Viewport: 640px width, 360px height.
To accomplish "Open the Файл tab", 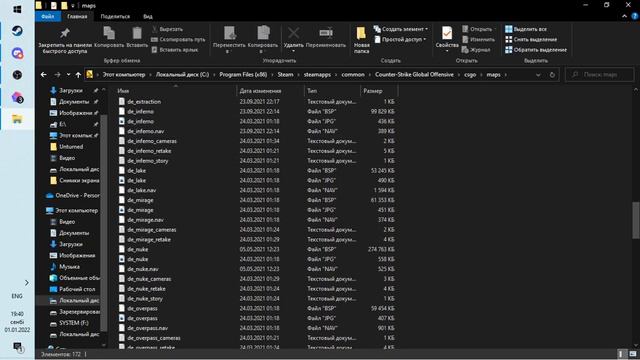I will click(48, 16).
